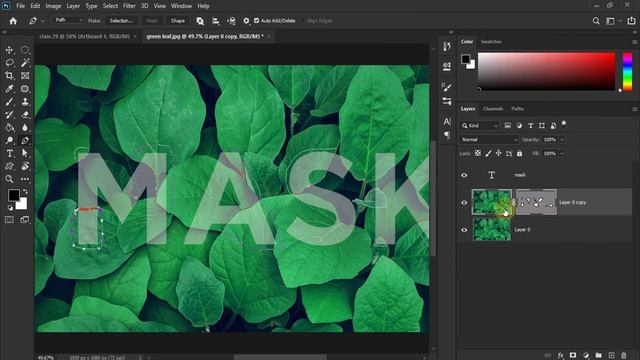Hide the Layer 0 layer
640x360 pixels.
(x=464, y=230)
